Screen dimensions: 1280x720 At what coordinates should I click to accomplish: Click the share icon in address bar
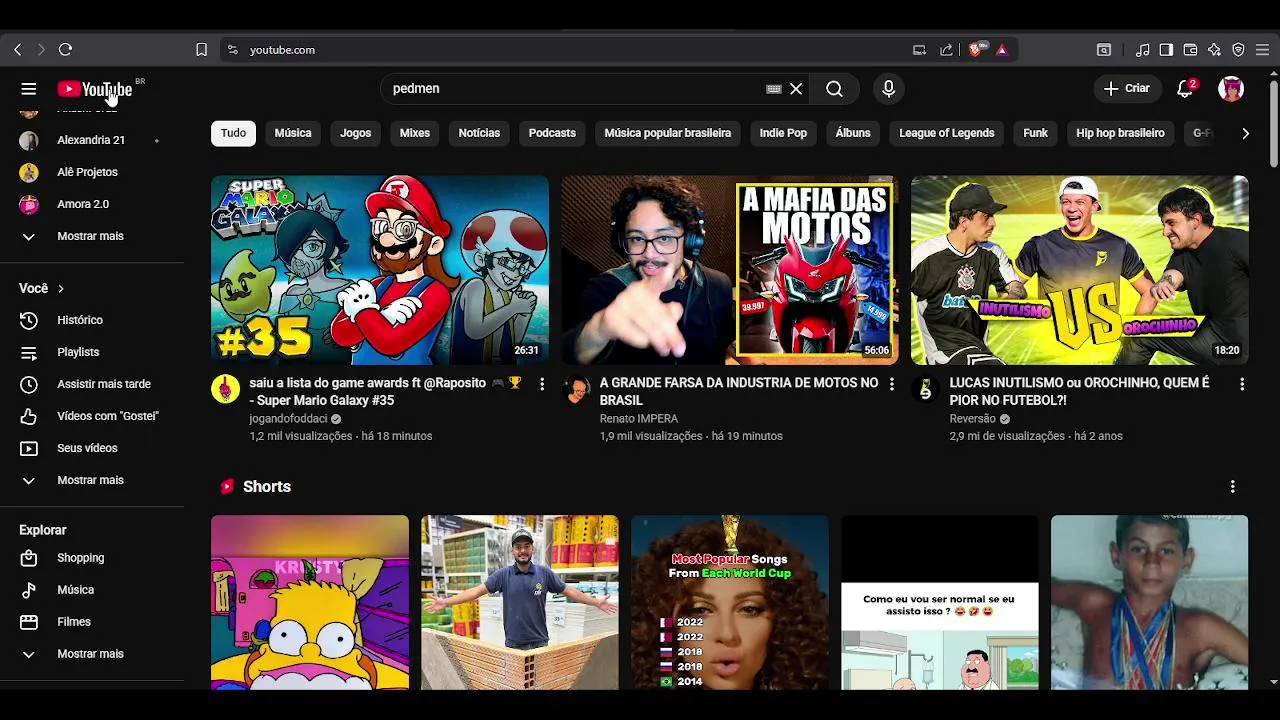click(x=946, y=50)
